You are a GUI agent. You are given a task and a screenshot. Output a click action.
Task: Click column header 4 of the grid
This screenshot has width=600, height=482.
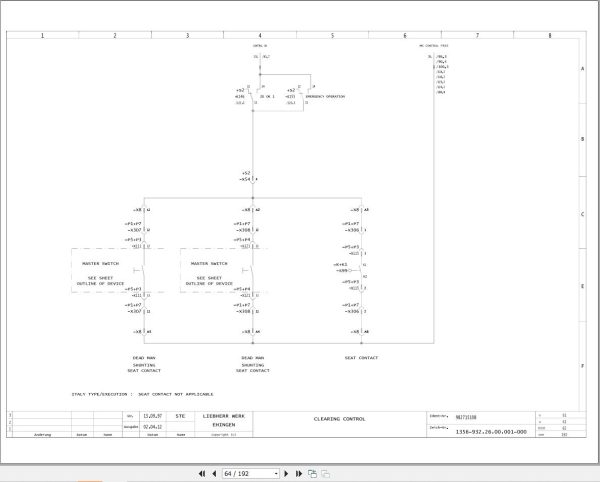[260, 35]
